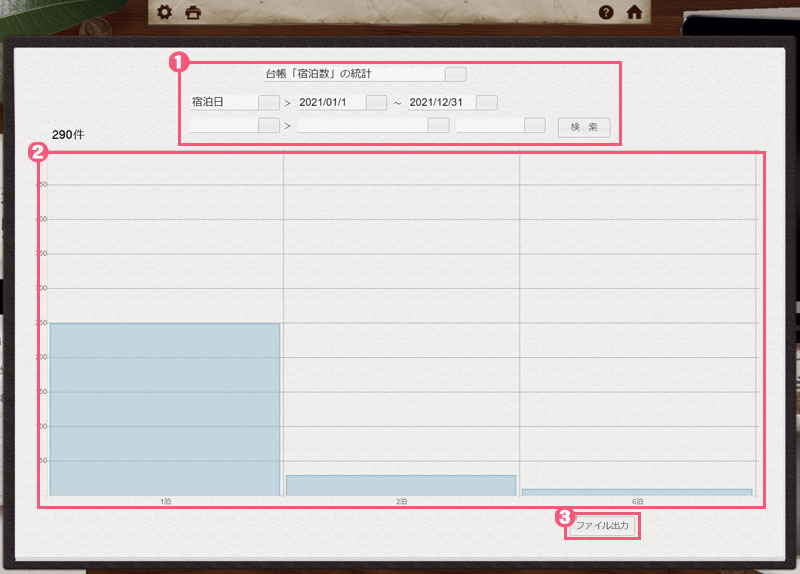Image resolution: width=800 pixels, height=574 pixels.
Task: Open the dropdown button next to 宿泊日
Action: pos(268,102)
